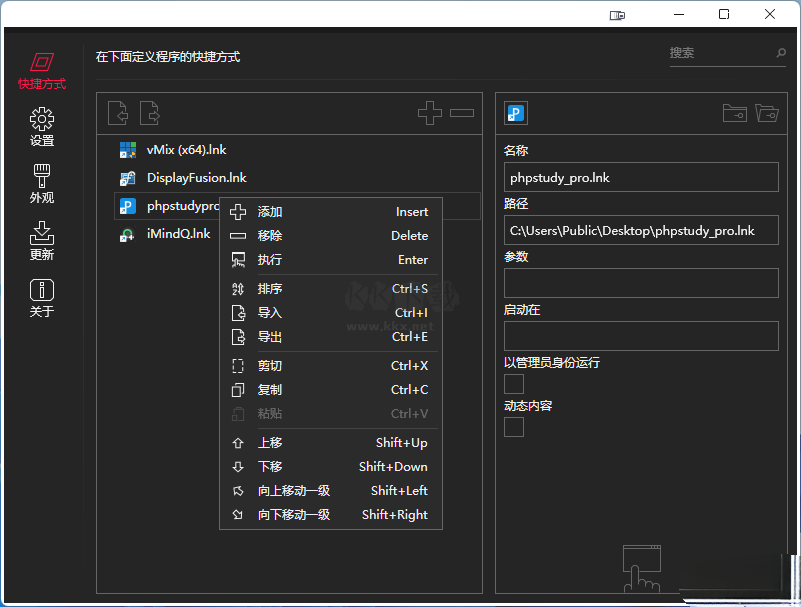The width and height of the screenshot is (801, 607).
Task: Click the DisplayFusion icon in the list
Action: 127,178
